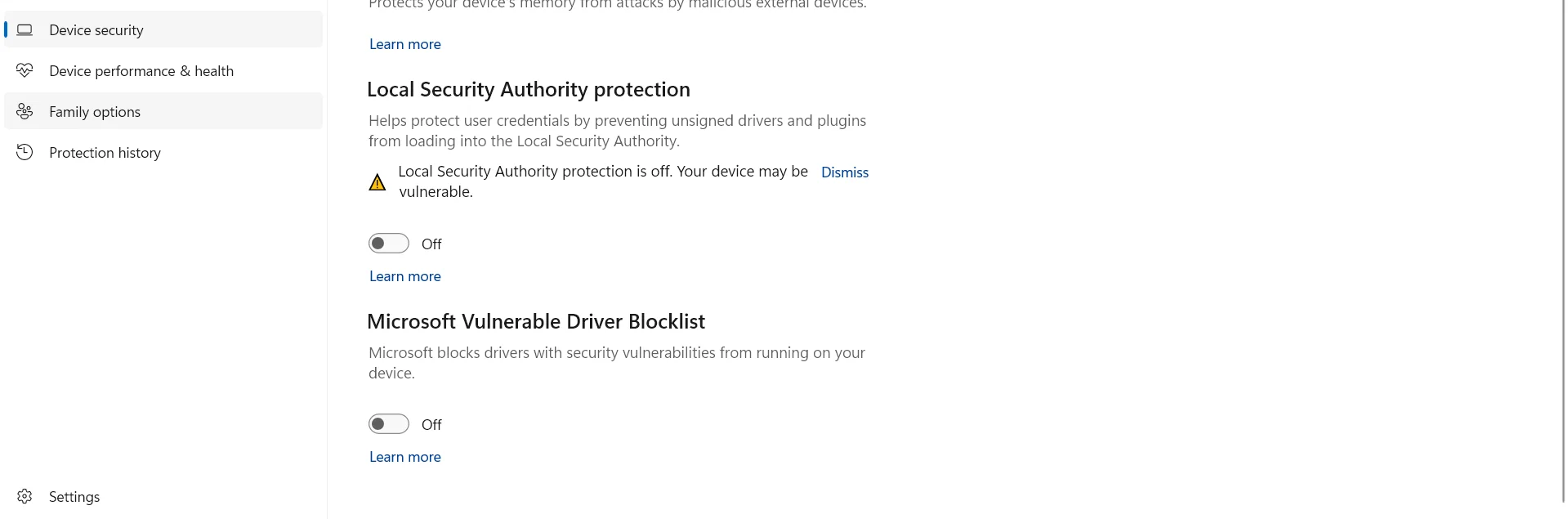Go to Device performance & health
Viewport: 1568px width, 519px height.
[x=141, y=71]
